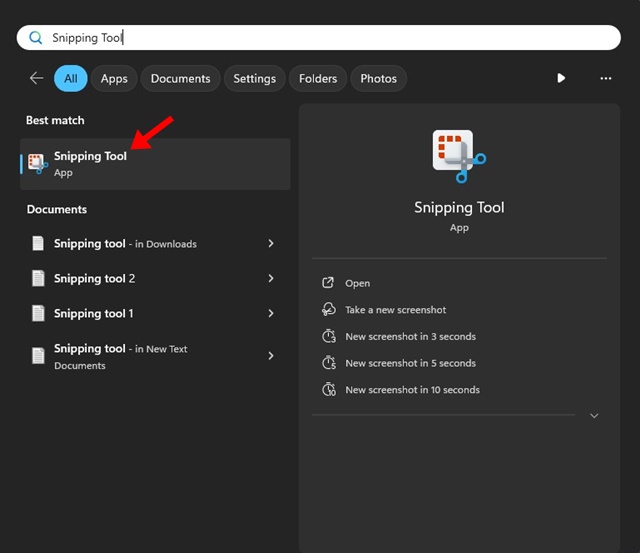Viewport: 640px width, 553px height.
Task: Open the three-dot more options menu
Action: point(605,78)
